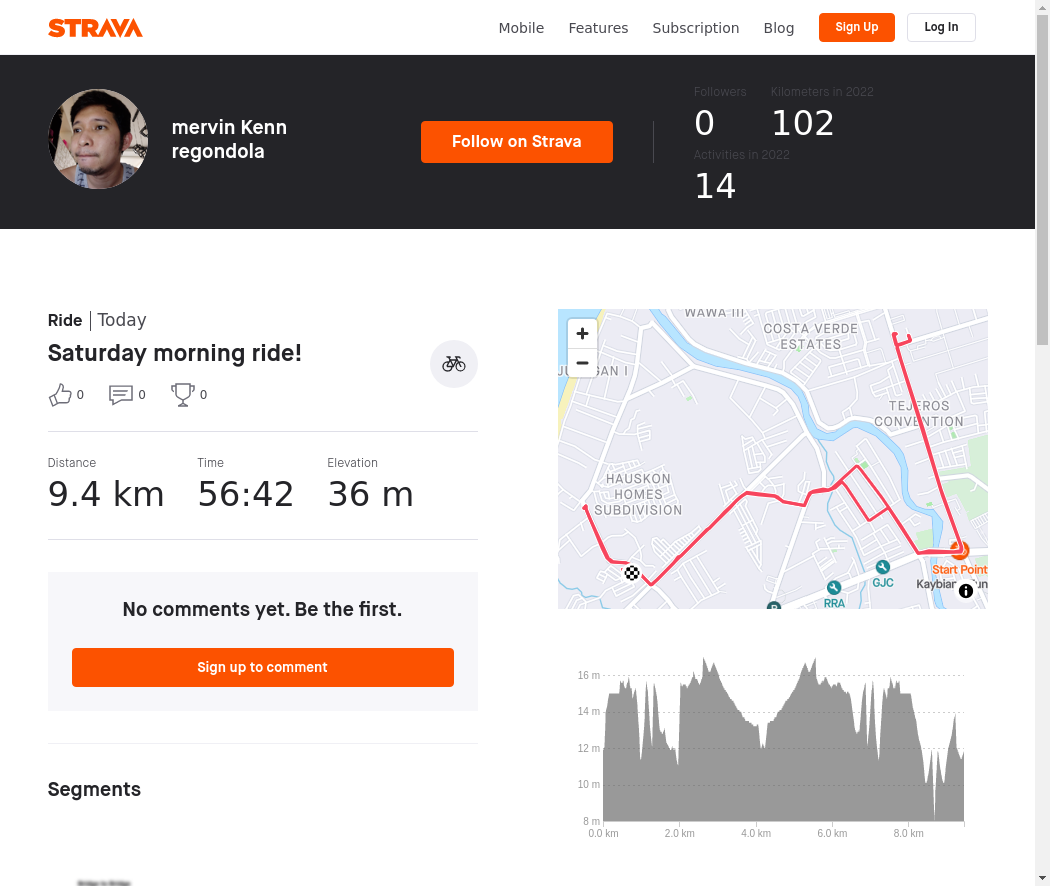Screen dimensions: 1050x886
Task: Go to Subscription page
Action: pyautogui.click(x=696, y=28)
